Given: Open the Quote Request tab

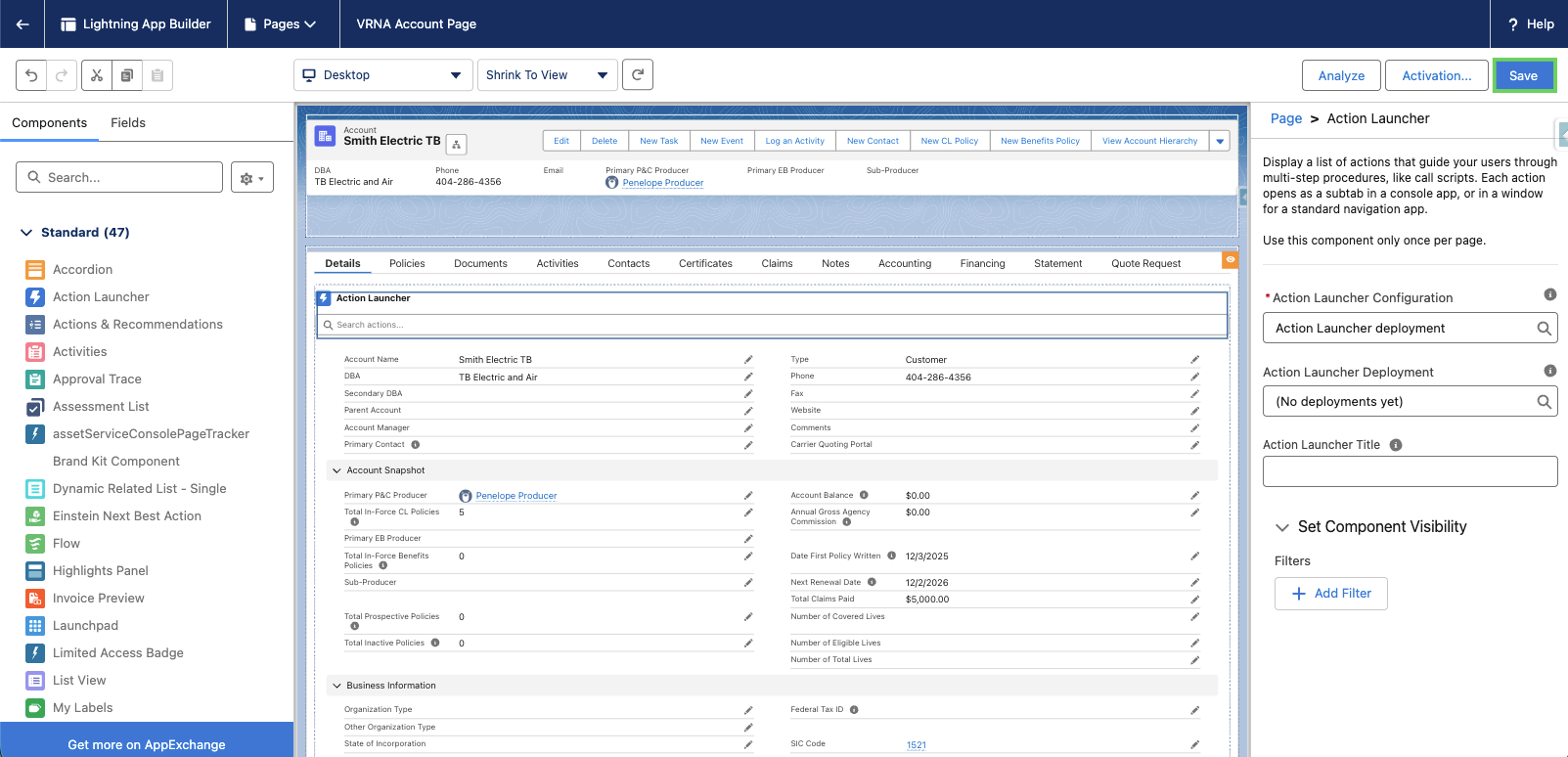Looking at the screenshot, I should pyautogui.click(x=1145, y=263).
